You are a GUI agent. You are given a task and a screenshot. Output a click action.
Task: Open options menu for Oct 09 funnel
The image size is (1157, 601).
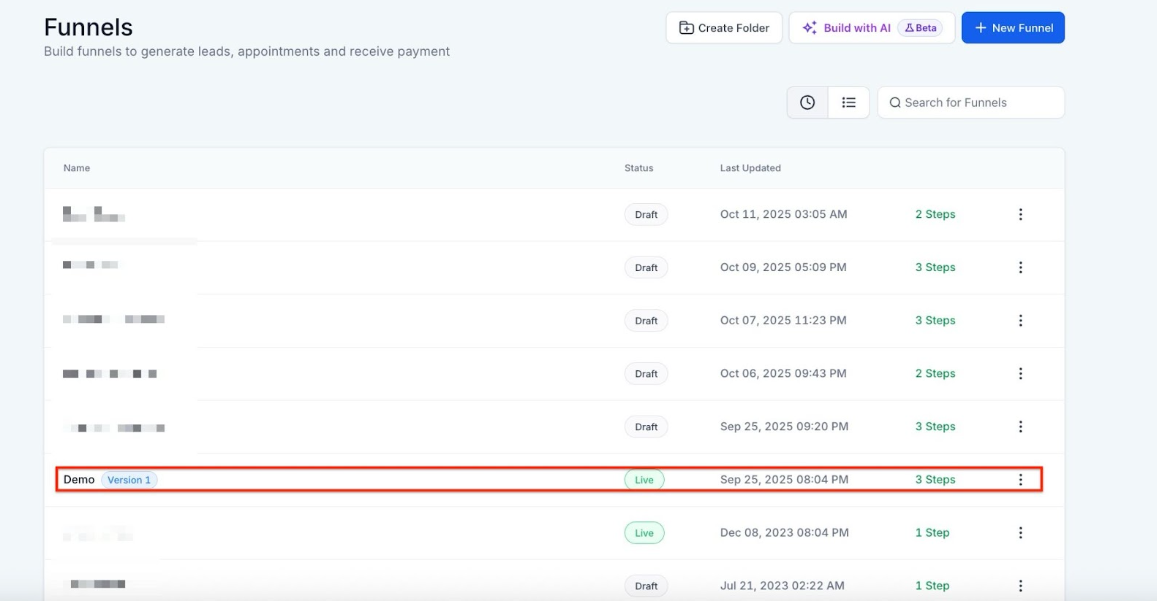click(x=1020, y=267)
